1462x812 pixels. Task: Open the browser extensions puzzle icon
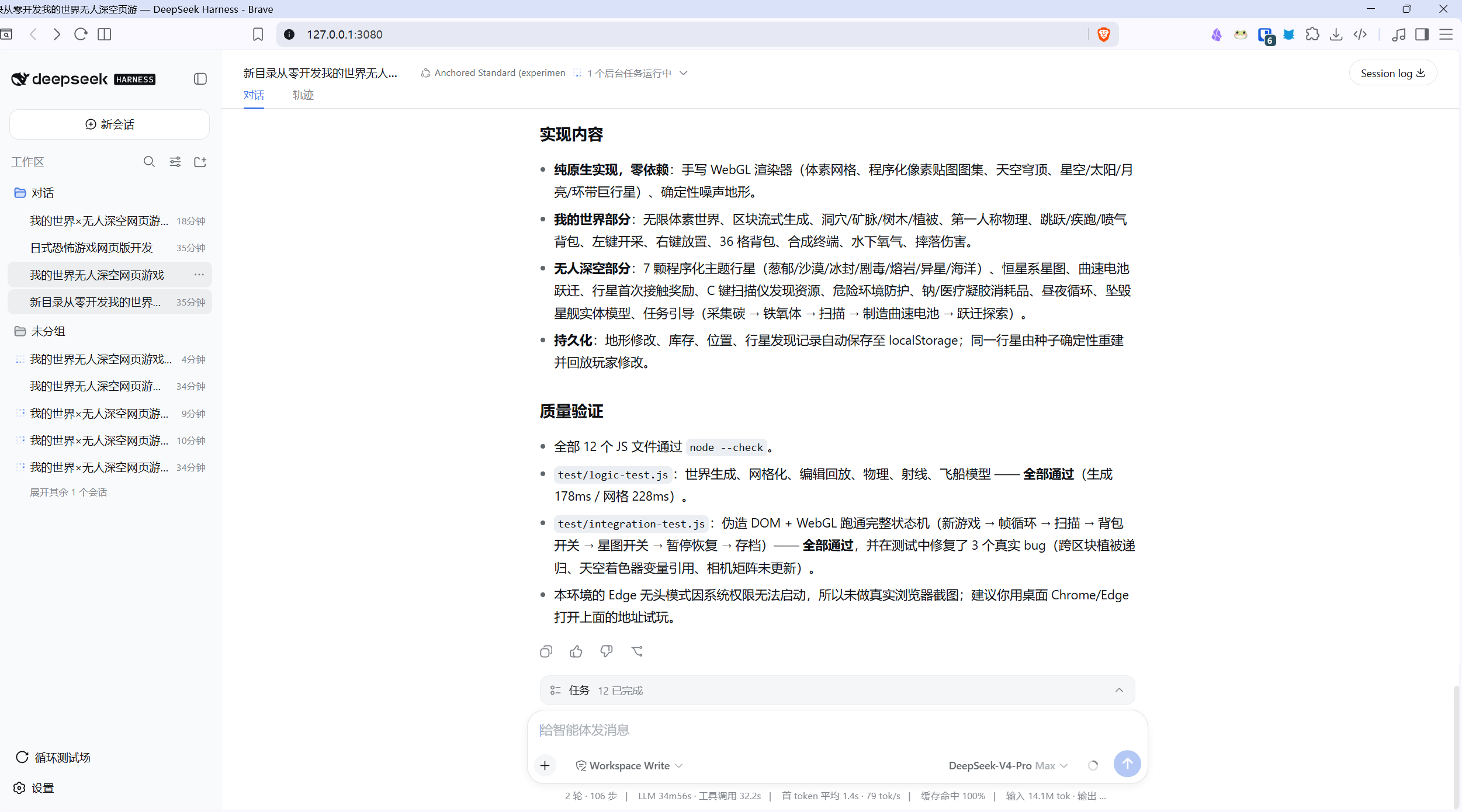point(1312,34)
